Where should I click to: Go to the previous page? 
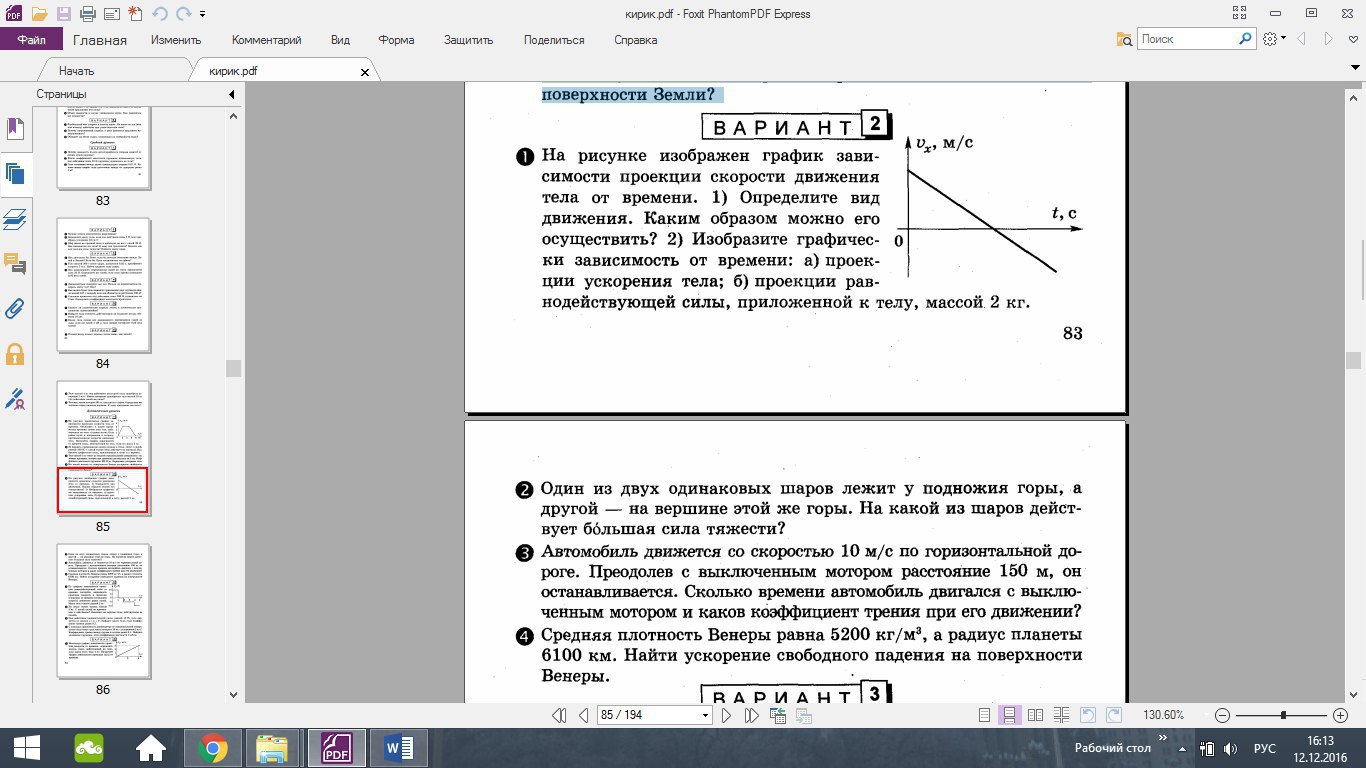click(583, 715)
